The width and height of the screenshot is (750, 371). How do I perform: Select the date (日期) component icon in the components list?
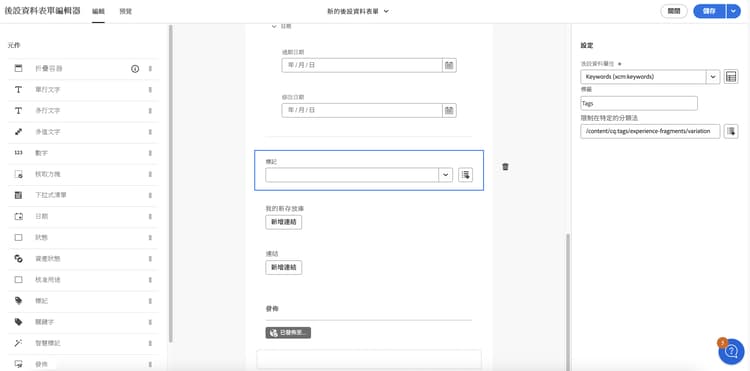[19, 216]
